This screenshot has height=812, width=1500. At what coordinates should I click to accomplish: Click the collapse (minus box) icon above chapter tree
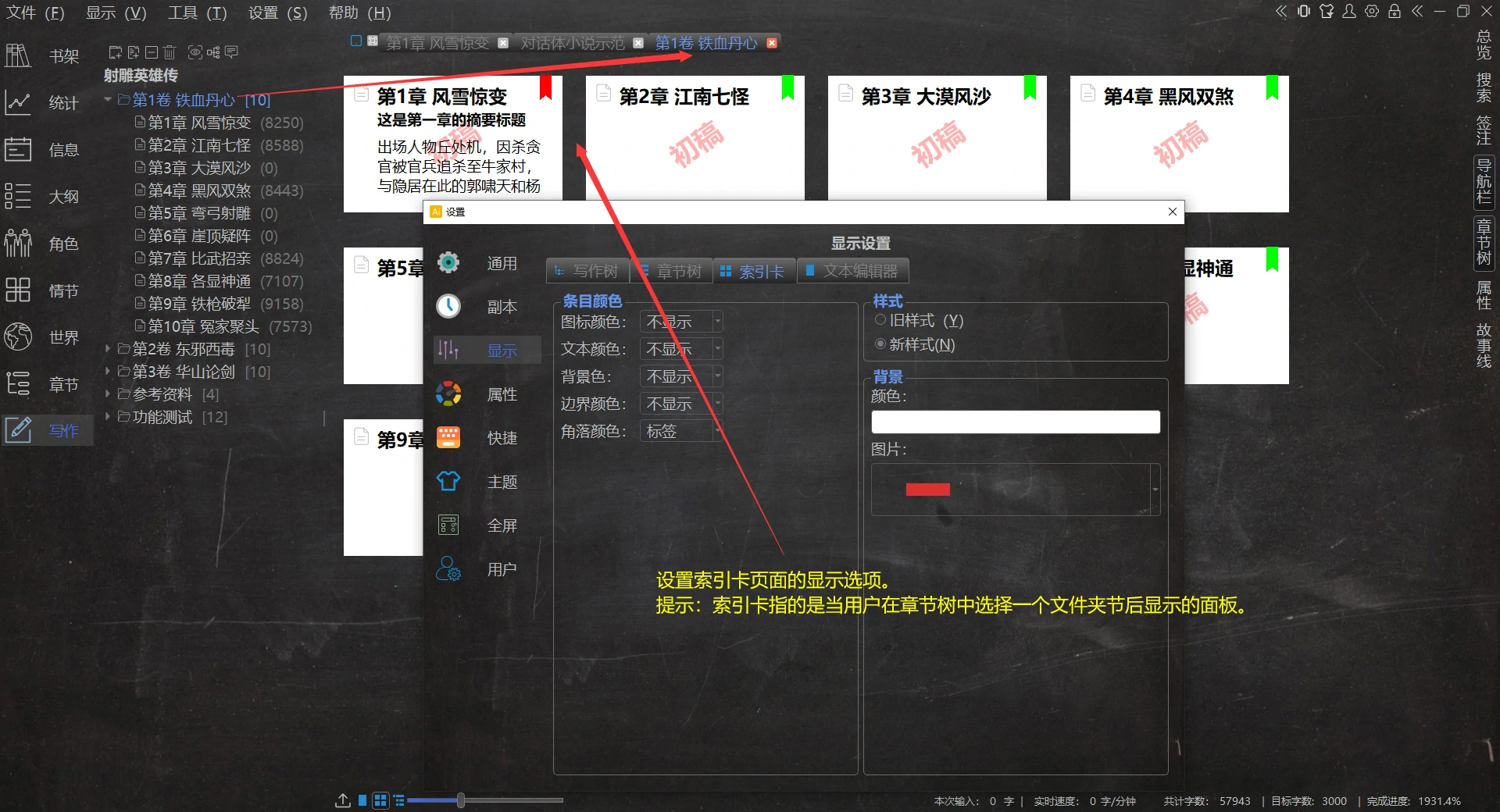152,52
